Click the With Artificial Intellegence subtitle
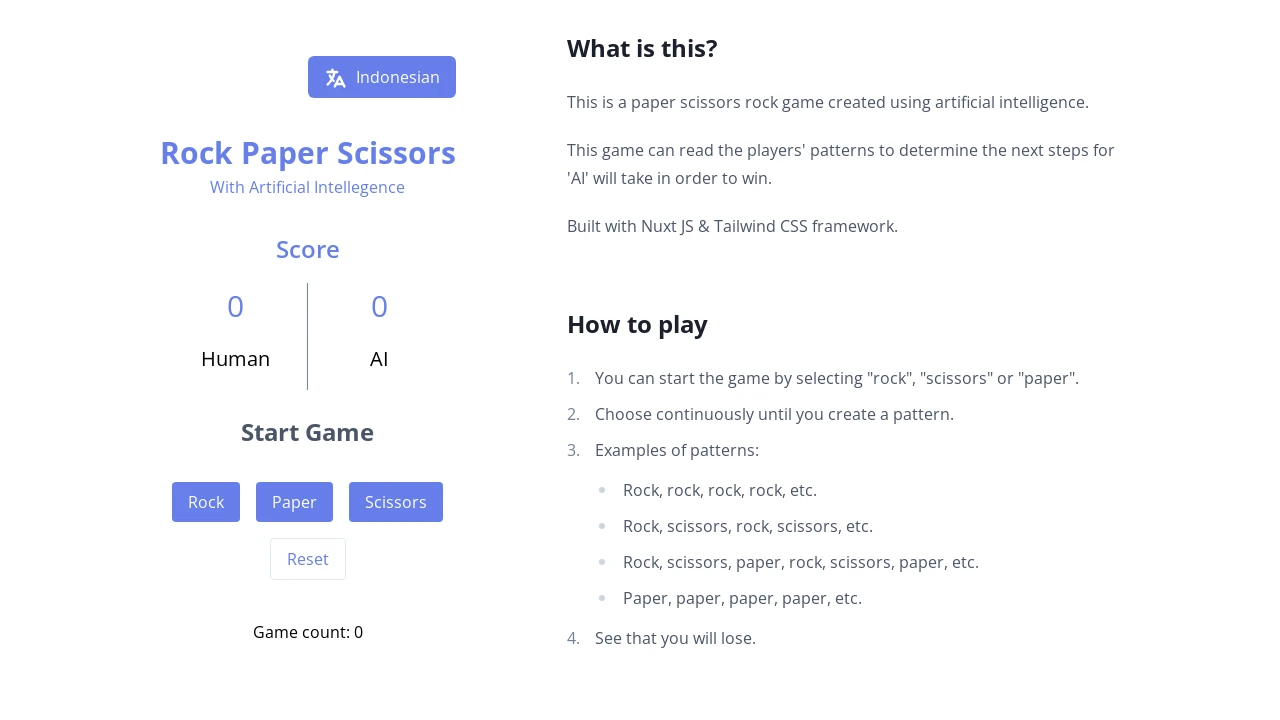1280x720 pixels. pos(308,187)
